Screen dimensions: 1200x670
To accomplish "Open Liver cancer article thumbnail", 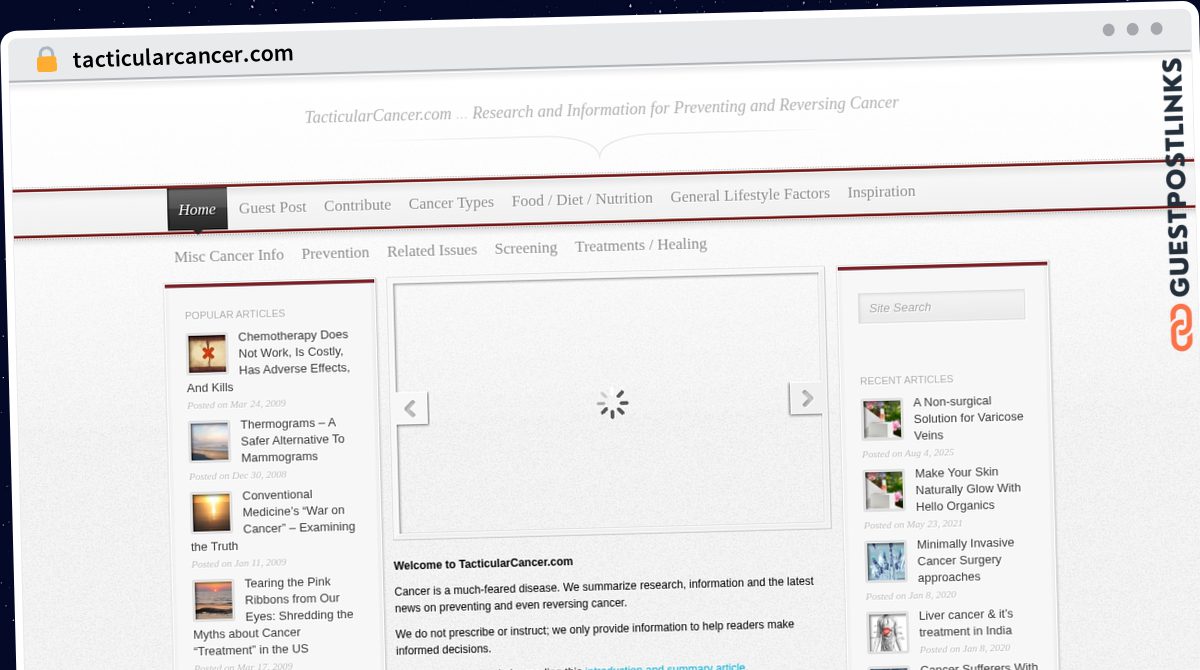I will click(x=888, y=632).
